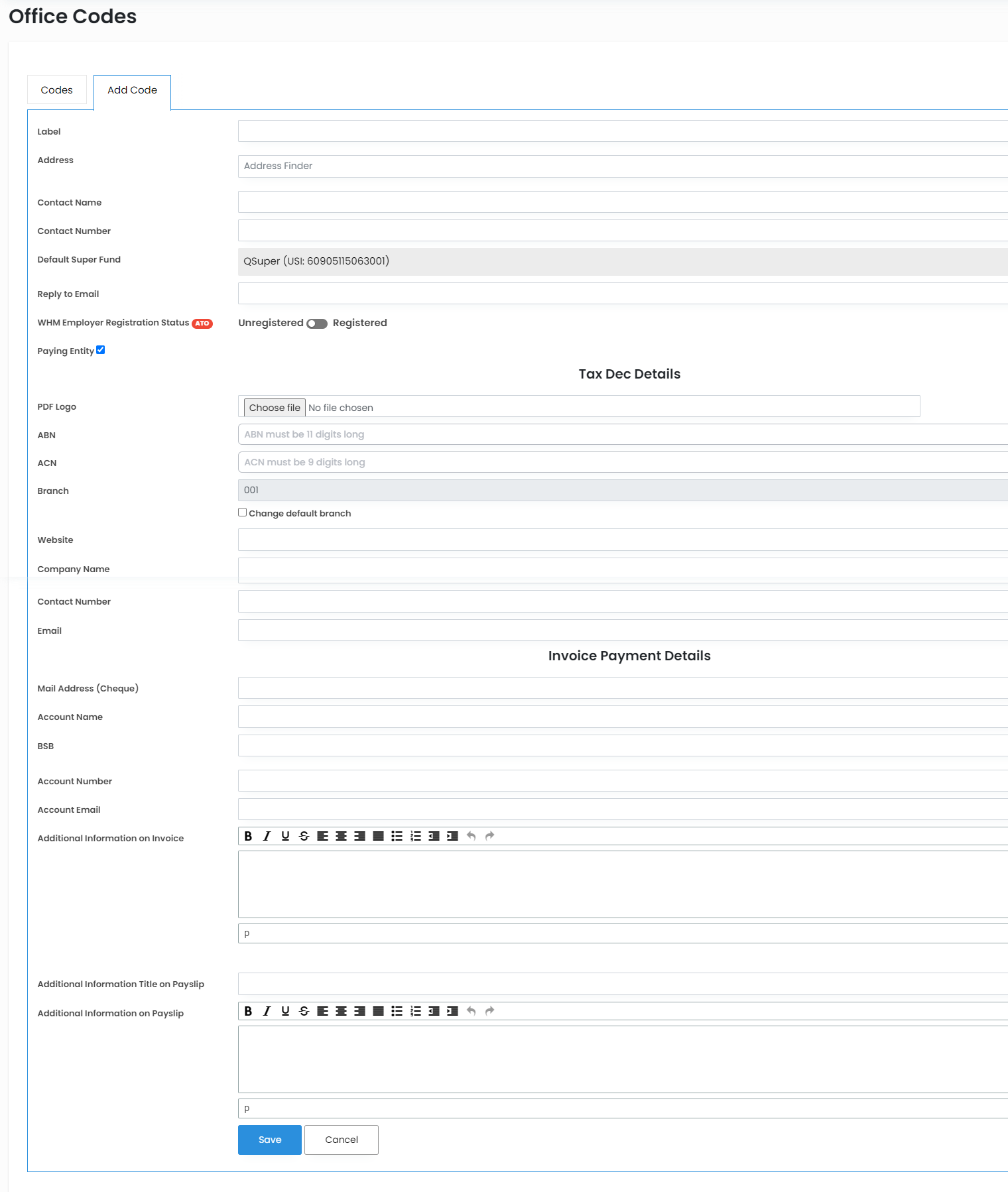Viewport: 1008px width, 1192px height.
Task: Click Italic in the Payslip information editor
Action: [x=267, y=1011]
